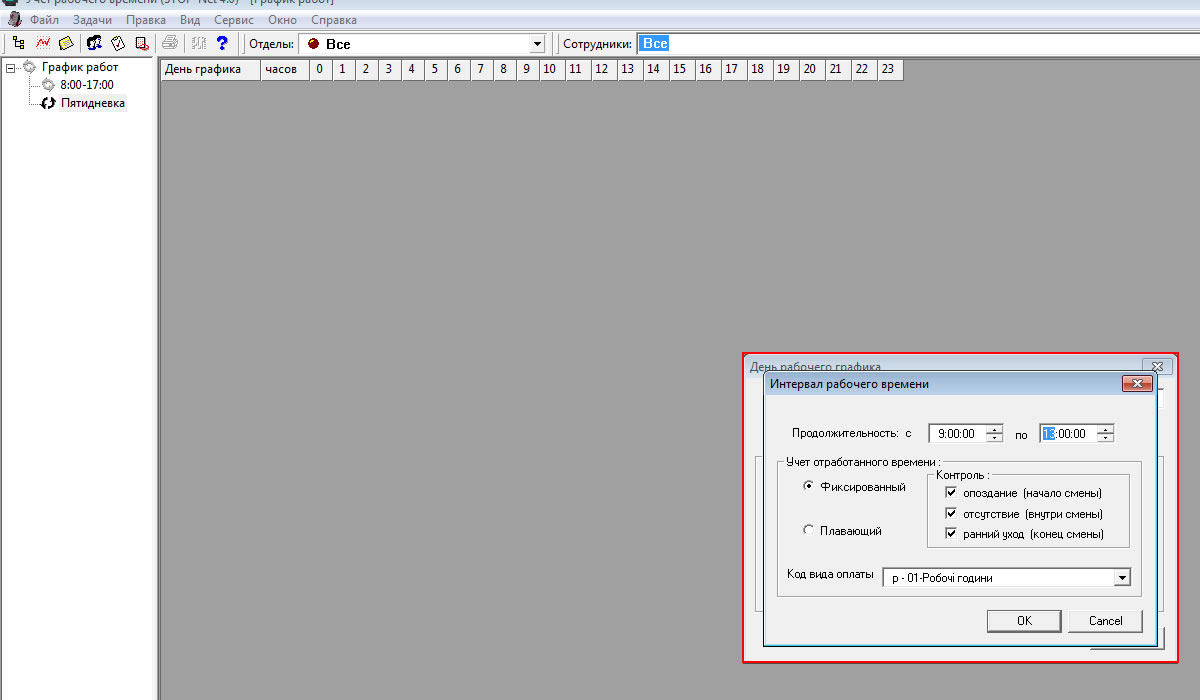The width and height of the screenshot is (1200, 700).
Task: Close the Интервал рабочего времени dialog
Action: point(1137,384)
